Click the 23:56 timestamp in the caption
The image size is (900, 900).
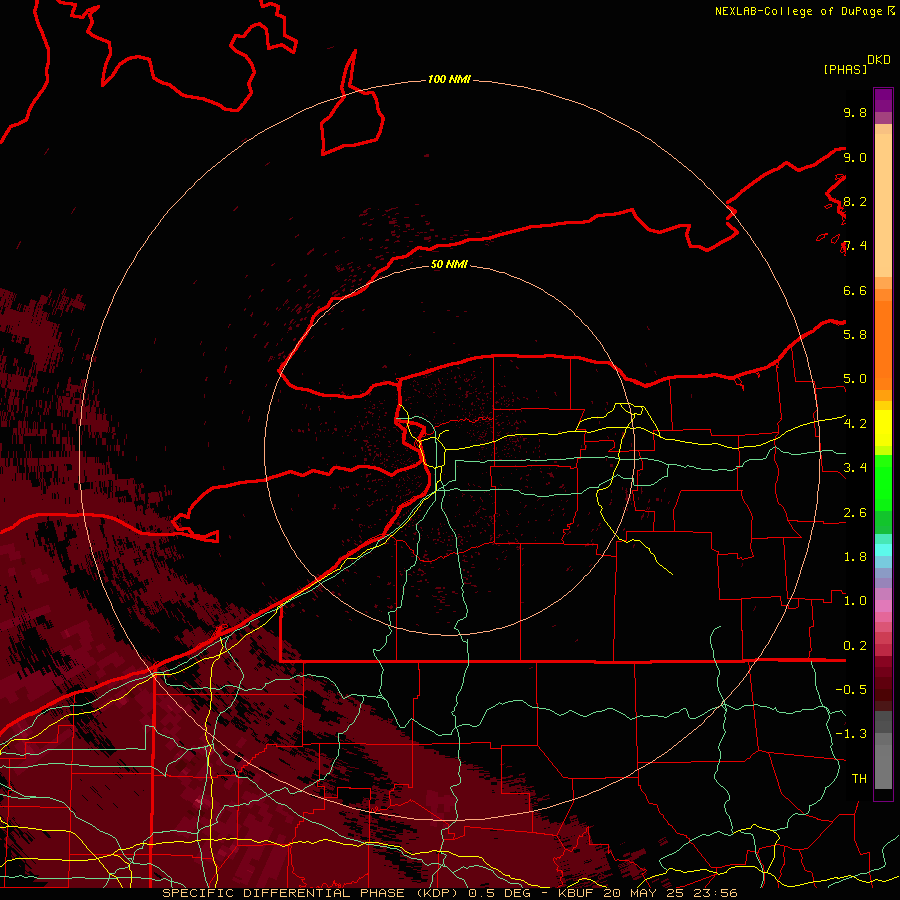(715, 893)
